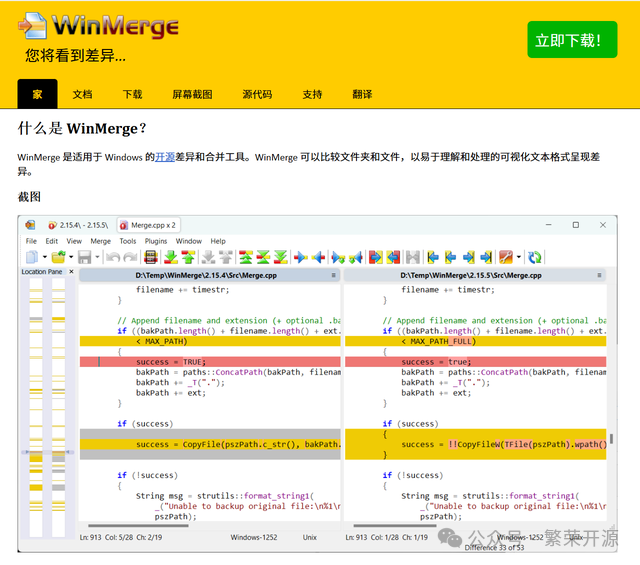Viewport: 640px width, 565px height.
Task: Open the Merge menu
Action: pyautogui.click(x=100, y=241)
